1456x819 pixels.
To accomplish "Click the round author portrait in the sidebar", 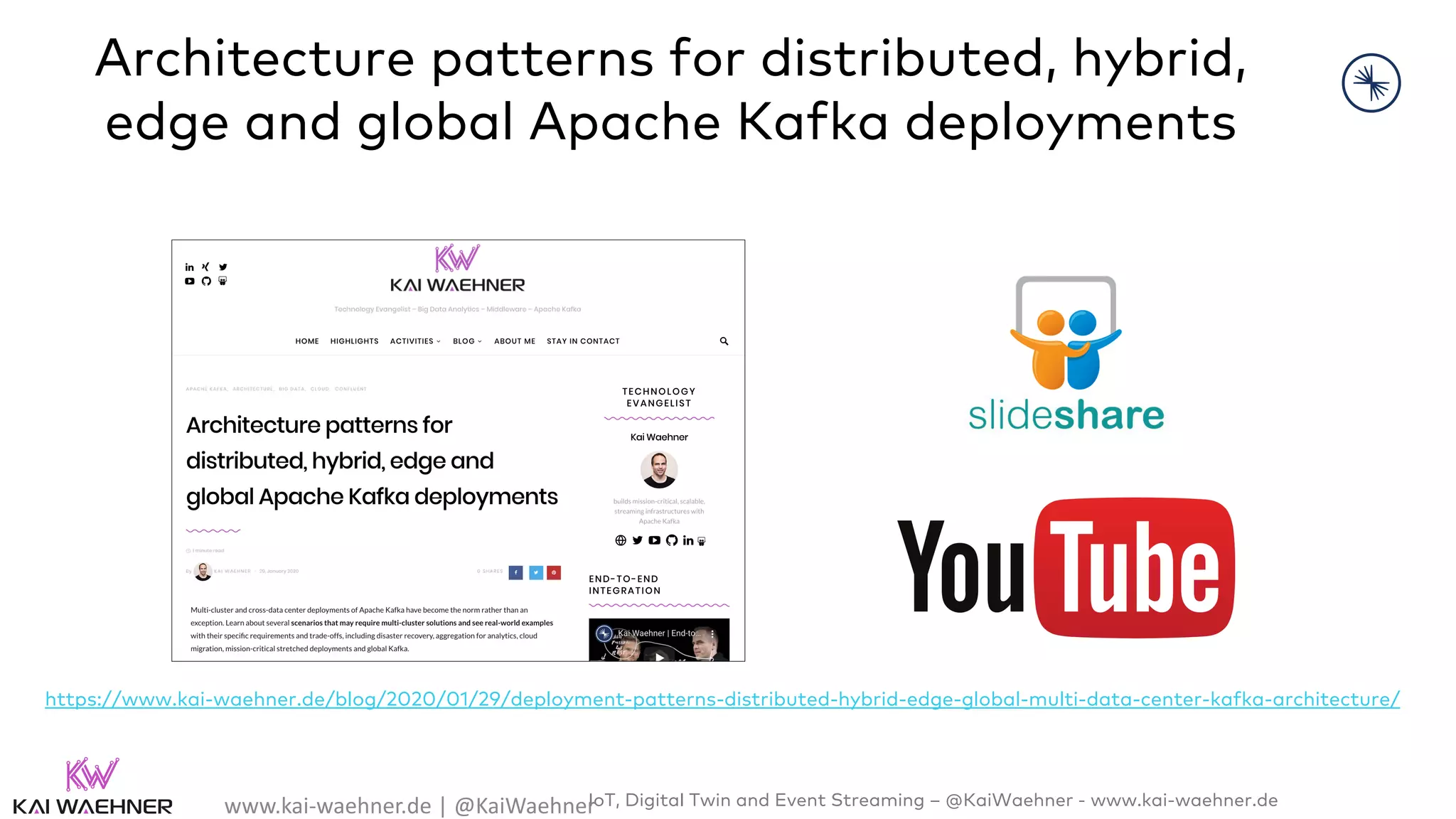I will coord(659,470).
